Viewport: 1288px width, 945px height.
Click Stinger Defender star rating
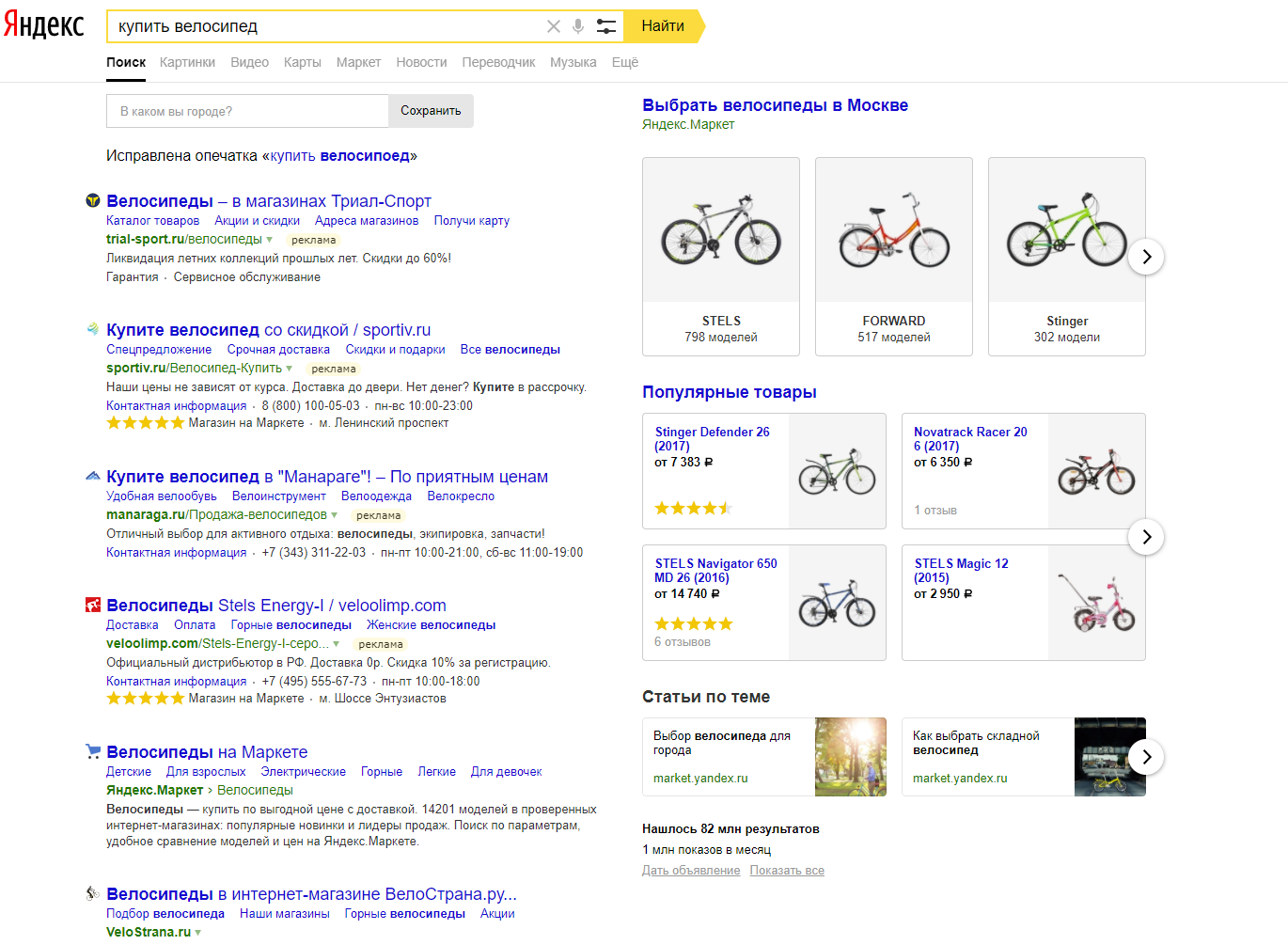(x=694, y=509)
